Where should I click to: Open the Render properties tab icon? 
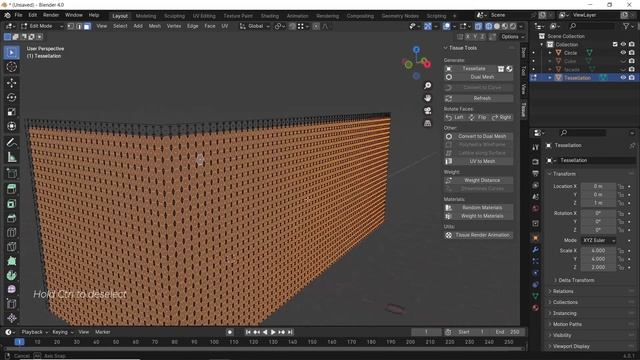point(536,162)
